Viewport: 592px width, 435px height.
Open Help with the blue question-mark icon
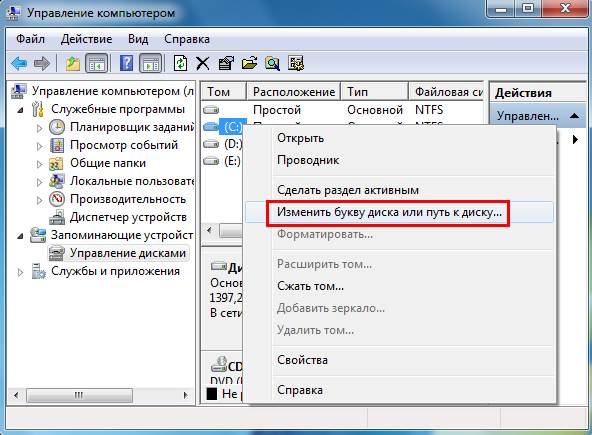click(126, 63)
